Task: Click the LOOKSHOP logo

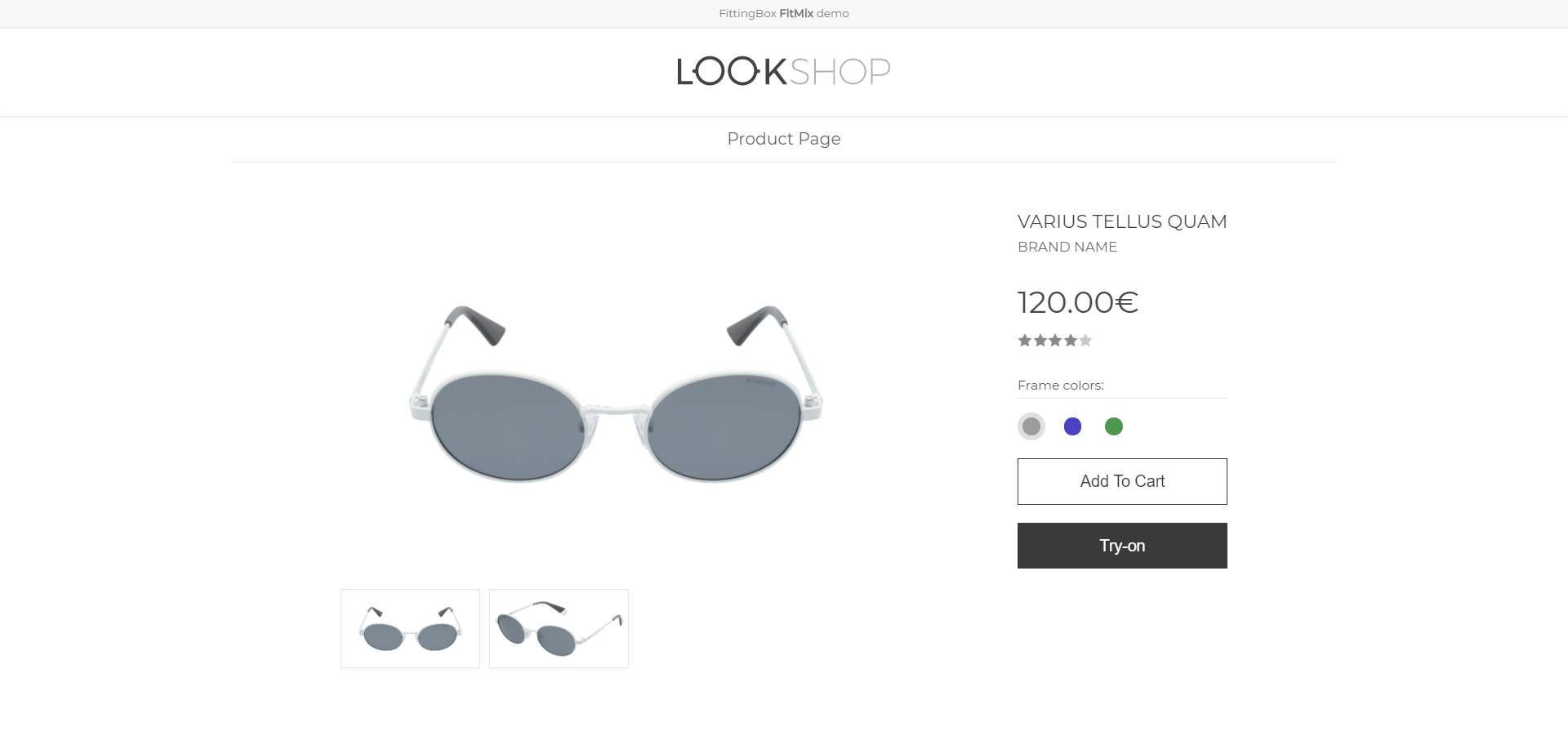Action: (783, 72)
